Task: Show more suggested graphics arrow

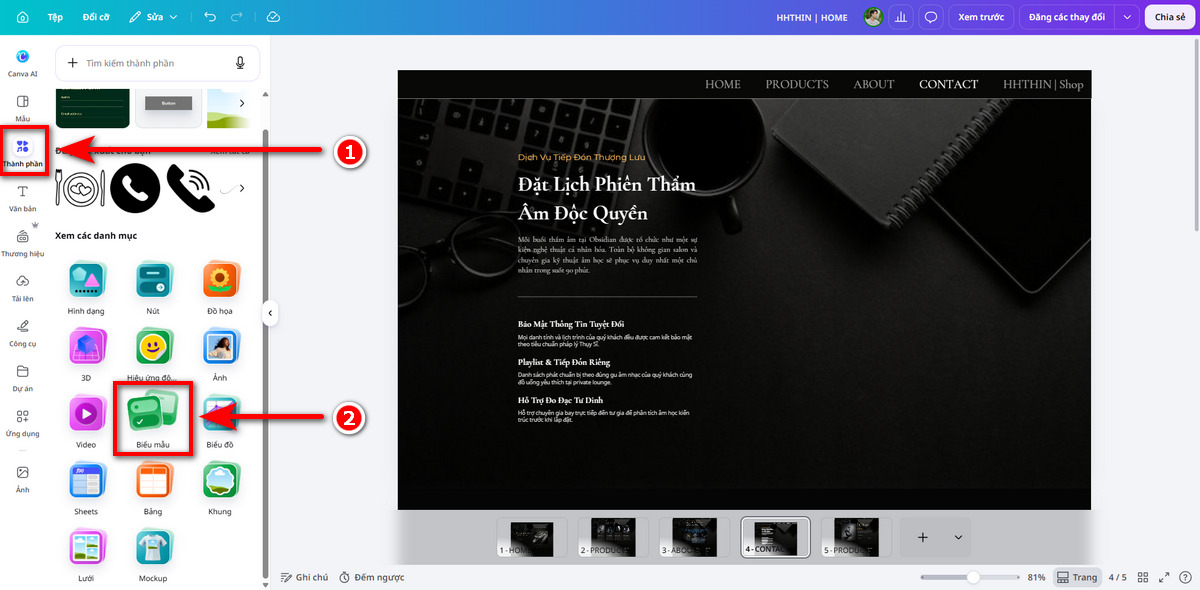Action: click(241, 188)
